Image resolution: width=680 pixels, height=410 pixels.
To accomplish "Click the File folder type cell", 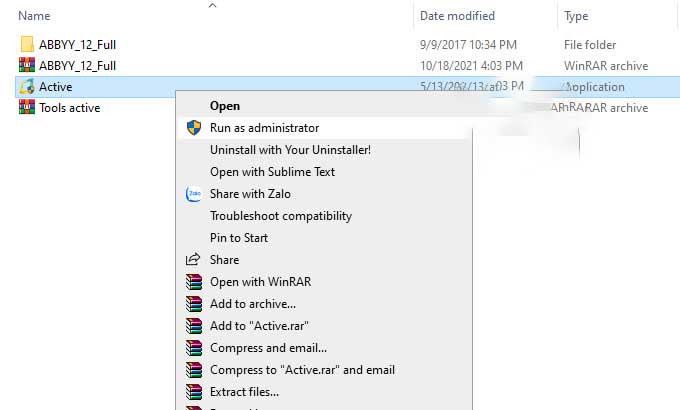I will click(590, 45).
